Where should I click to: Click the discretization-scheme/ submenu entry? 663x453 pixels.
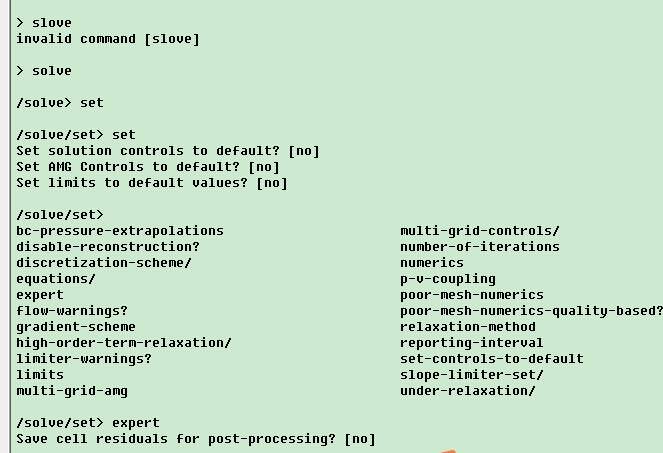[x=104, y=263]
